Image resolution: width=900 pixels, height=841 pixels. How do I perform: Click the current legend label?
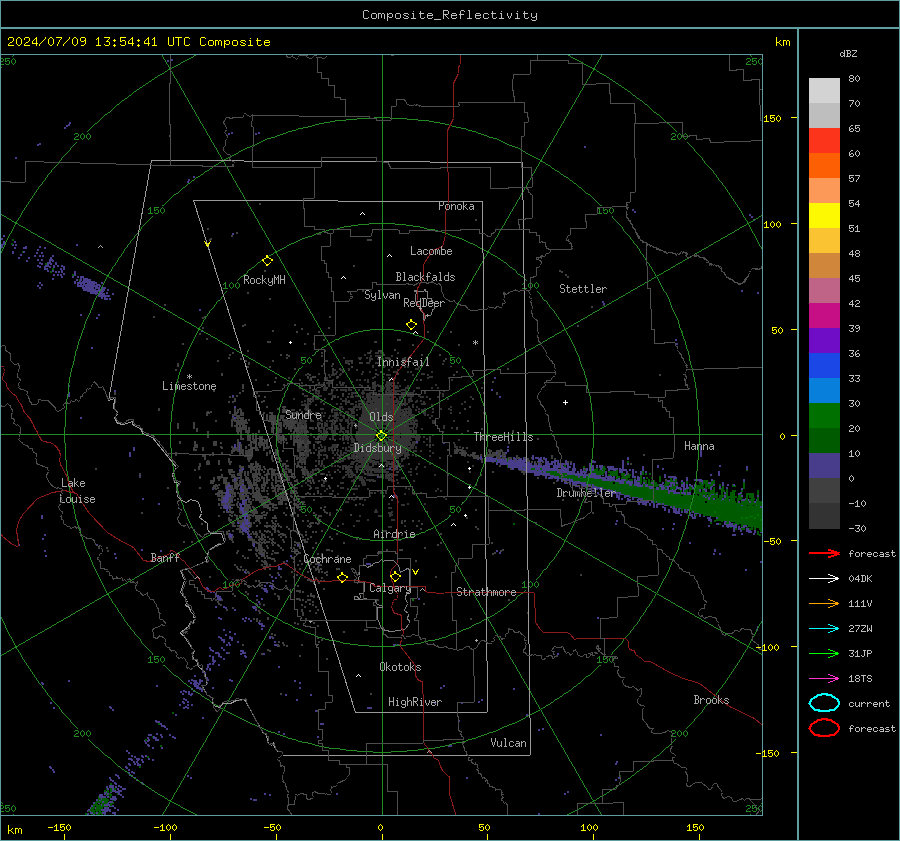[x=869, y=704]
